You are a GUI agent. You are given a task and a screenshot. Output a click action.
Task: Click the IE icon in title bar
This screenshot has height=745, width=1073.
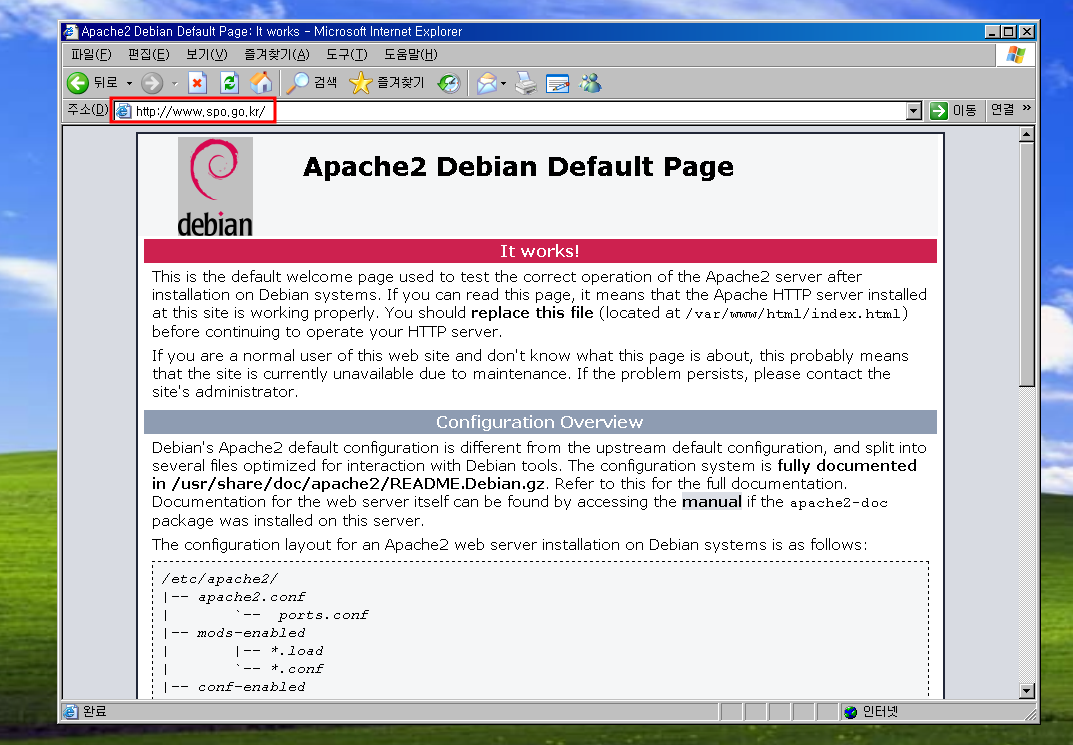(x=70, y=31)
